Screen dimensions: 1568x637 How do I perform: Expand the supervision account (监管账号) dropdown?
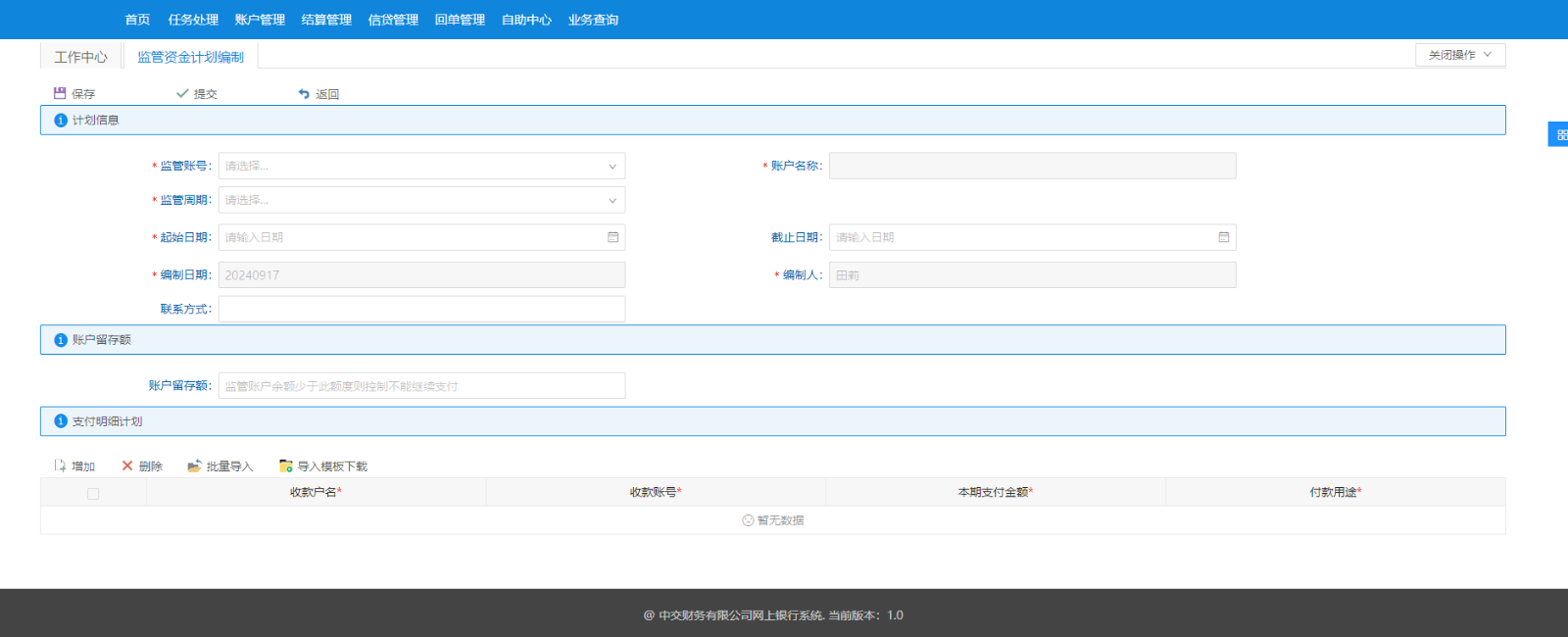[x=612, y=167]
